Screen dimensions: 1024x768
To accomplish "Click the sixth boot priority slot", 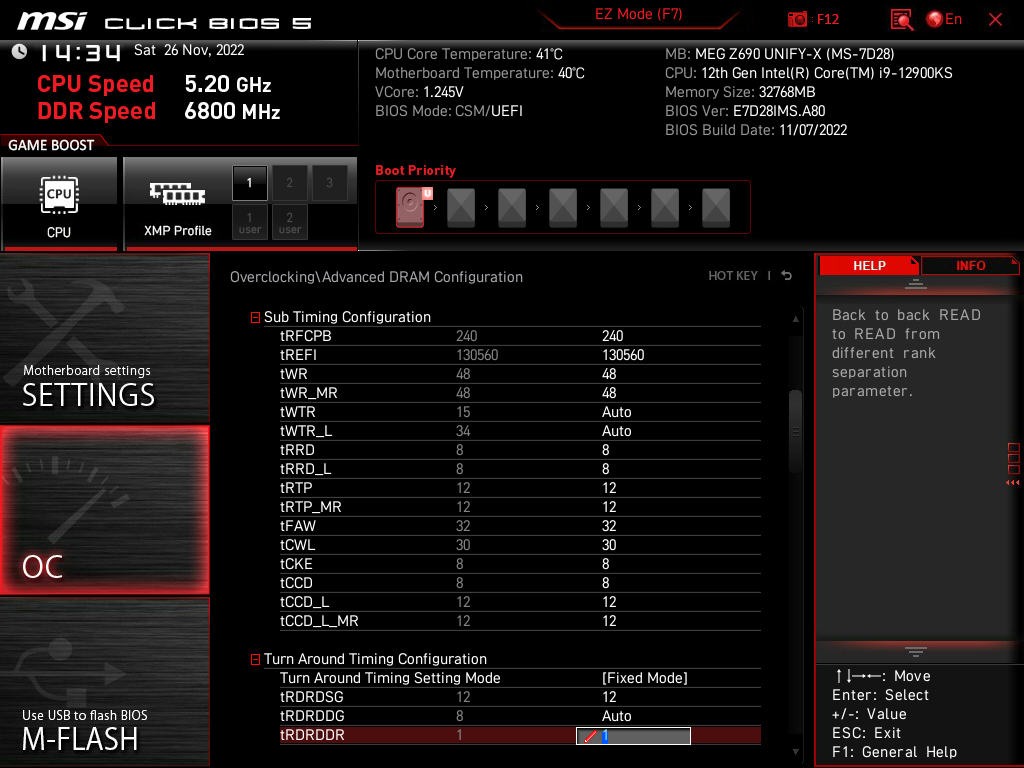I will (665, 207).
